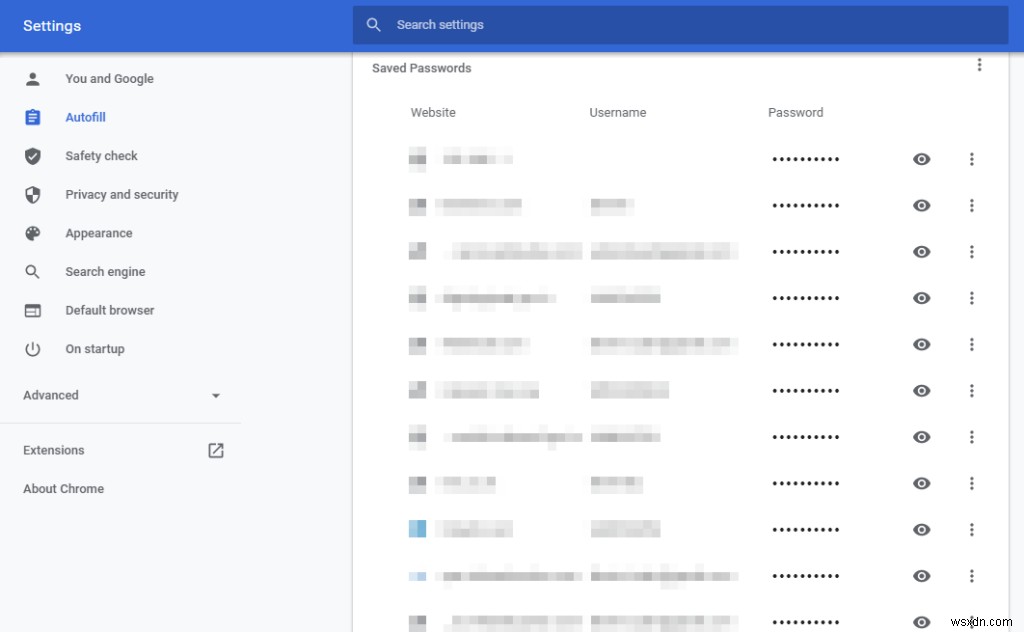Click the masked password dots in first row
The image size is (1024, 632).
tap(805, 159)
